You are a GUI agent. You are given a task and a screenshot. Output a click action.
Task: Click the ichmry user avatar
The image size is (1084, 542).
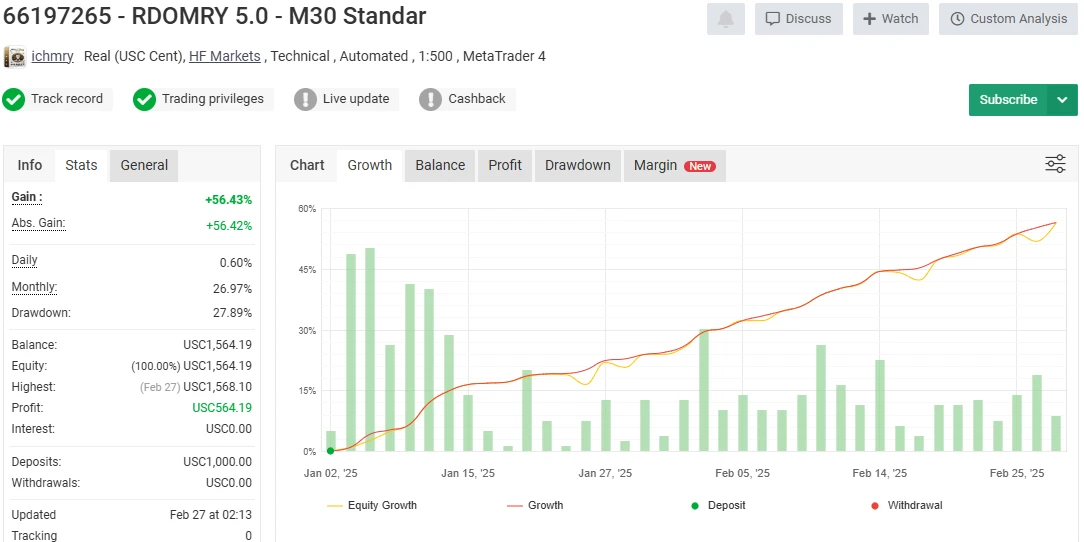pos(15,57)
